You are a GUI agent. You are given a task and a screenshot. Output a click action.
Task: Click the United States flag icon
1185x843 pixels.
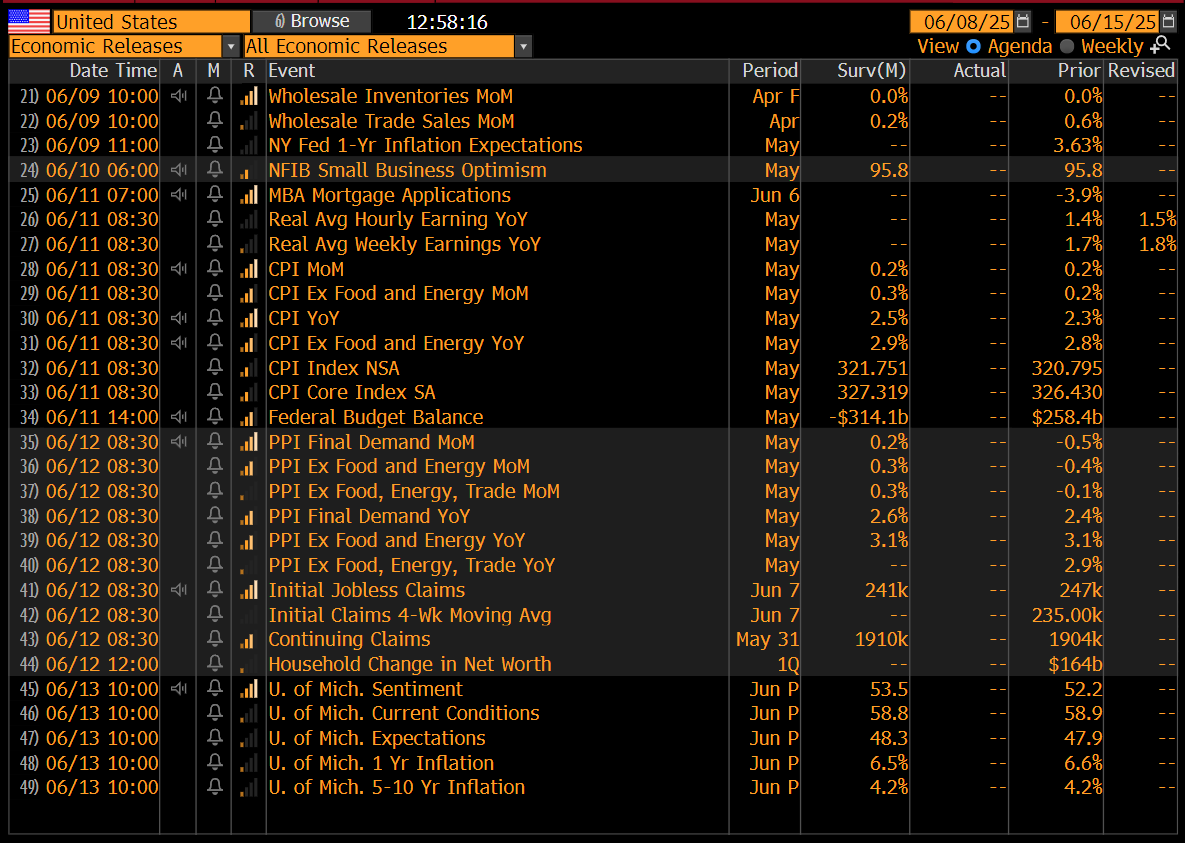pyautogui.click(x=29, y=21)
